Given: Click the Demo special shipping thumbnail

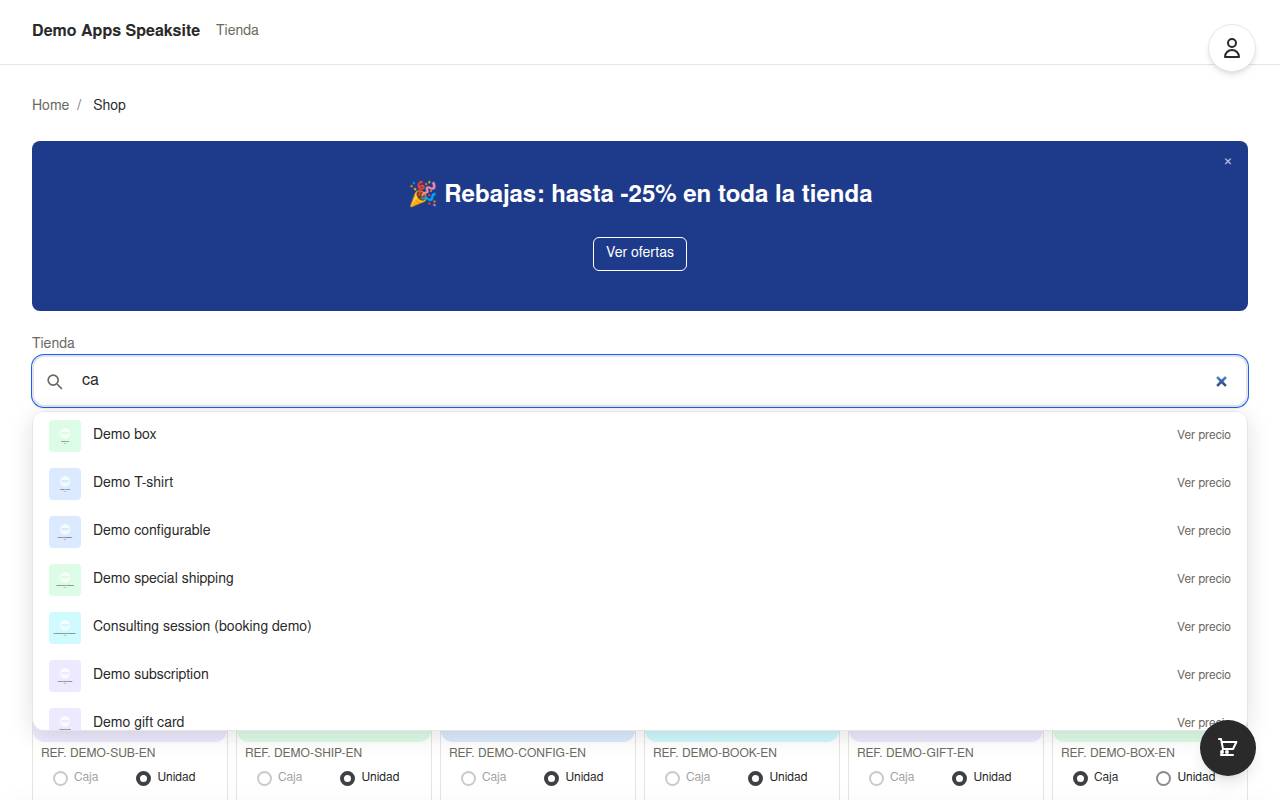Looking at the screenshot, I should tap(65, 579).
